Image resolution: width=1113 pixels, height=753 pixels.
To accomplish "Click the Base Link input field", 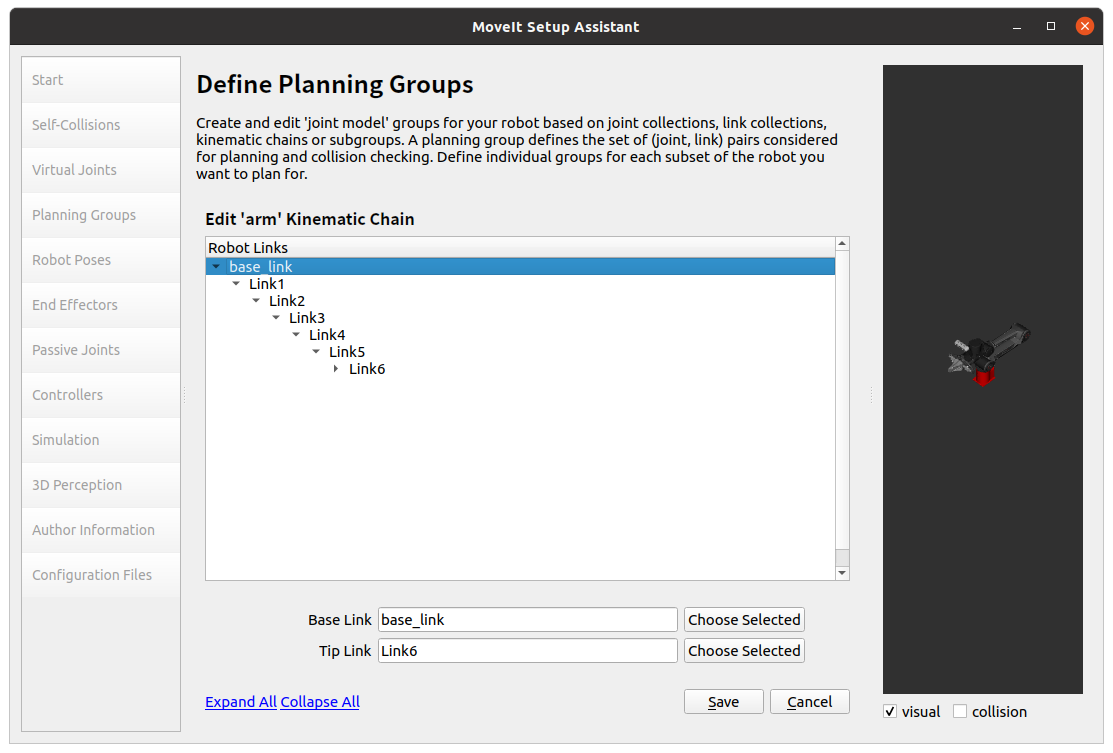I will [x=527, y=620].
